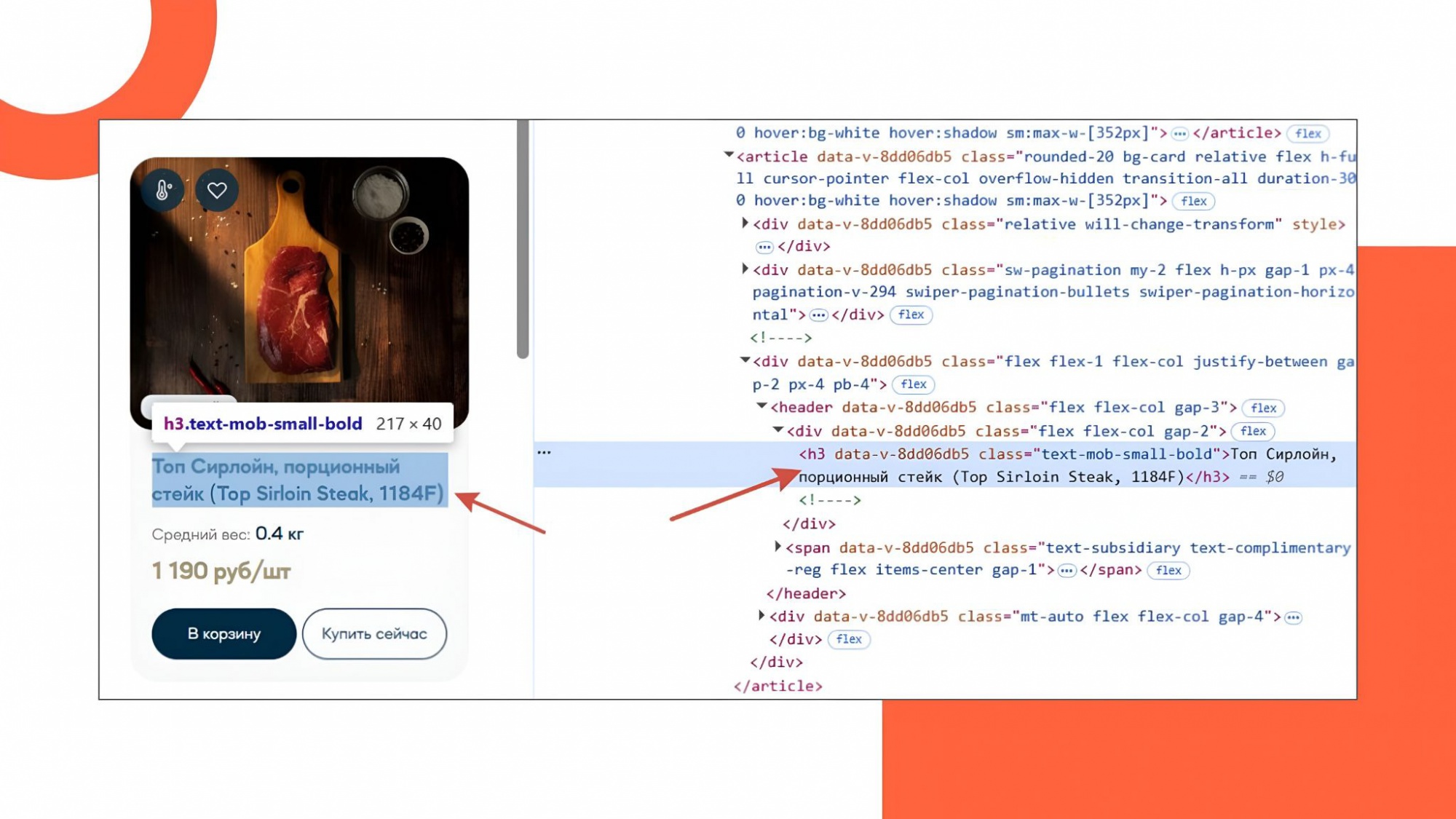The image size is (1456, 819).
Task: Collapse the header flex-col gap-3 node
Action: (761, 406)
